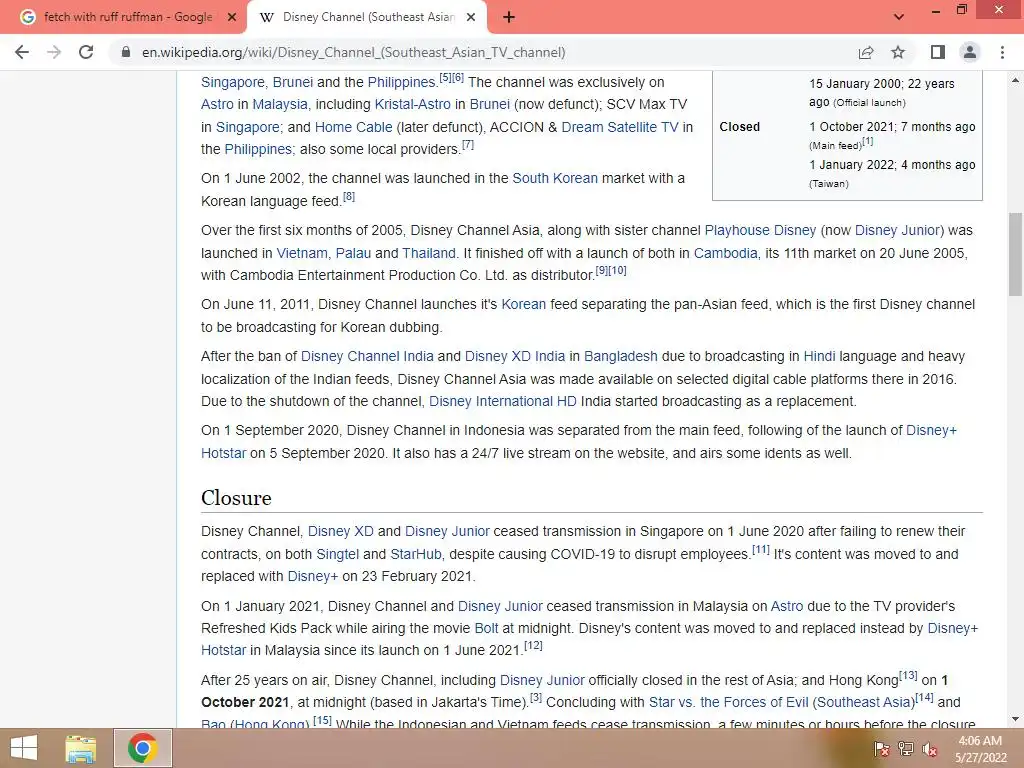1024x768 pixels.
Task: Click the Chrome taskbar icon
Action: [x=143, y=748]
